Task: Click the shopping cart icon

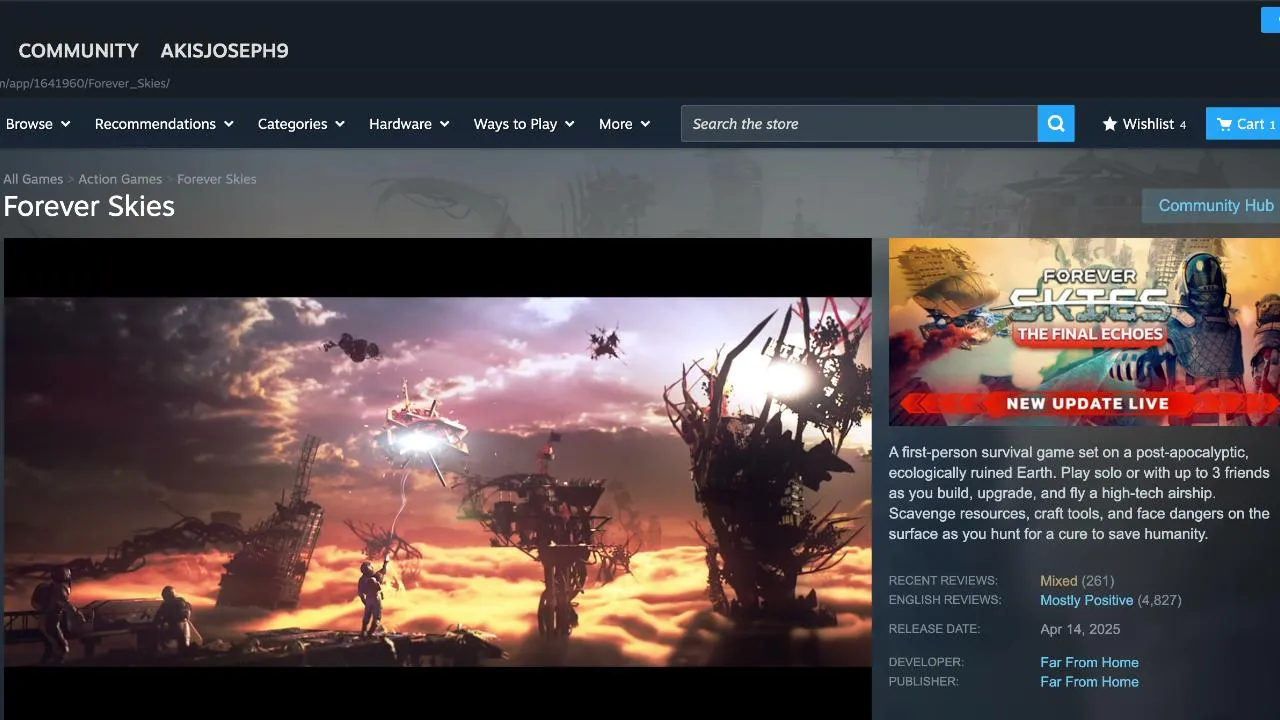Action: [x=1224, y=124]
